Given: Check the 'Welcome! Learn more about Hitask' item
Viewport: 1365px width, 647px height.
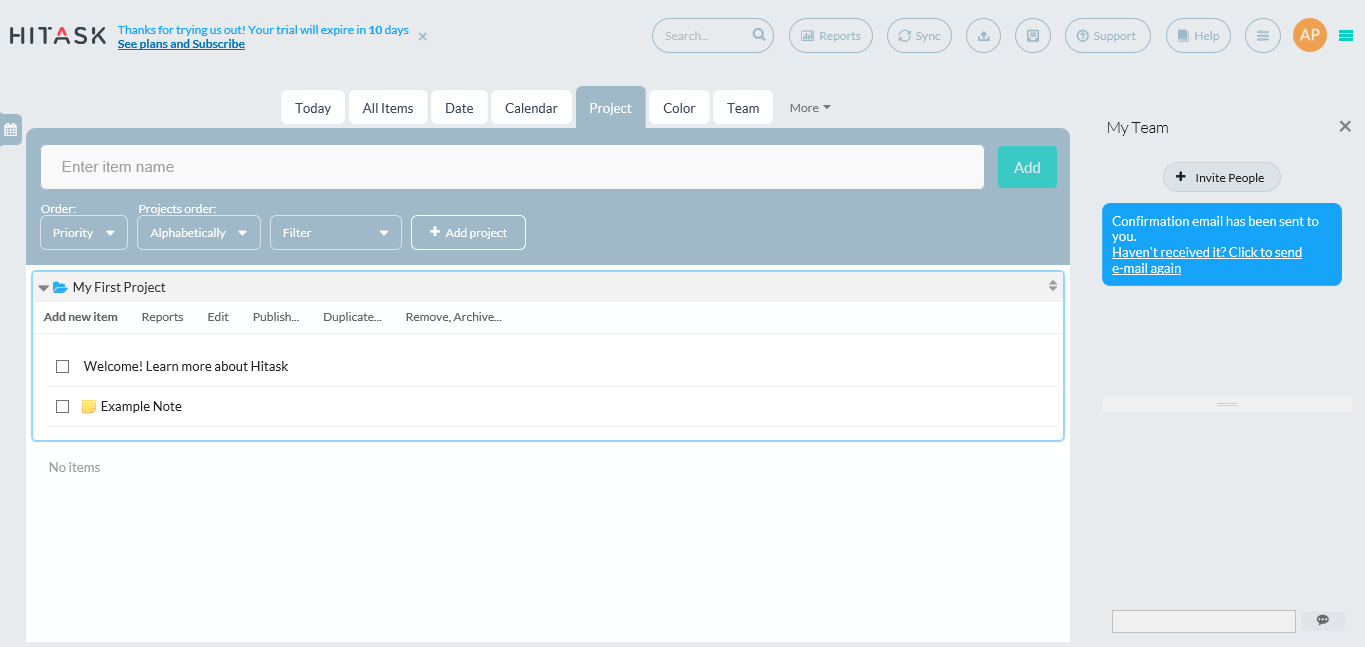Looking at the screenshot, I should 62,367.
